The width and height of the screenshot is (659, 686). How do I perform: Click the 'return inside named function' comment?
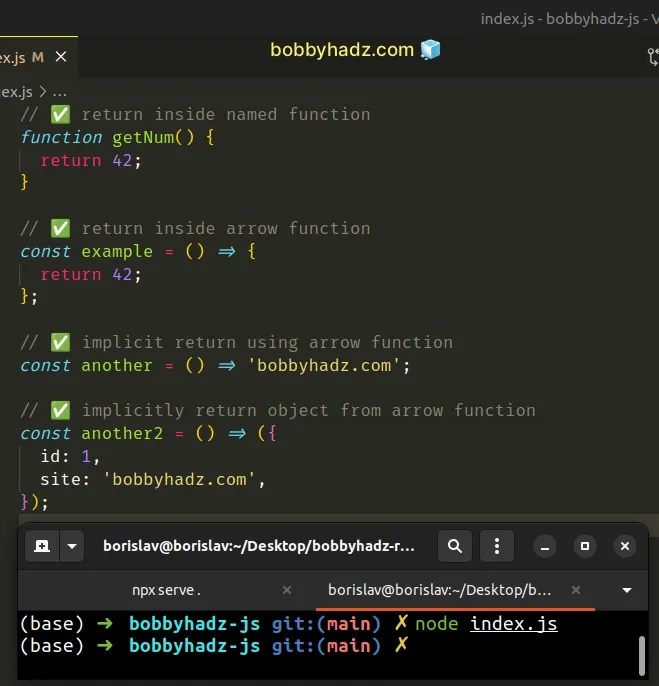point(196,115)
